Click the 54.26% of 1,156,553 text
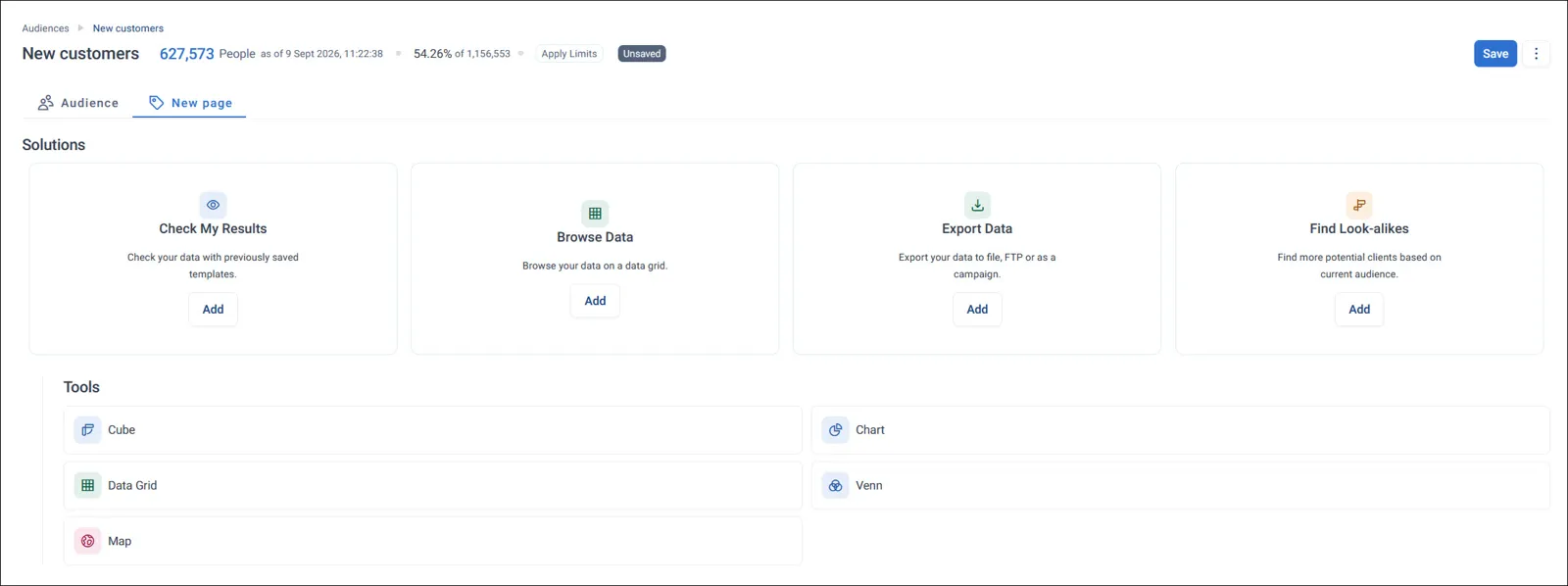This screenshot has width=1568, height=586. pos(462,54)
